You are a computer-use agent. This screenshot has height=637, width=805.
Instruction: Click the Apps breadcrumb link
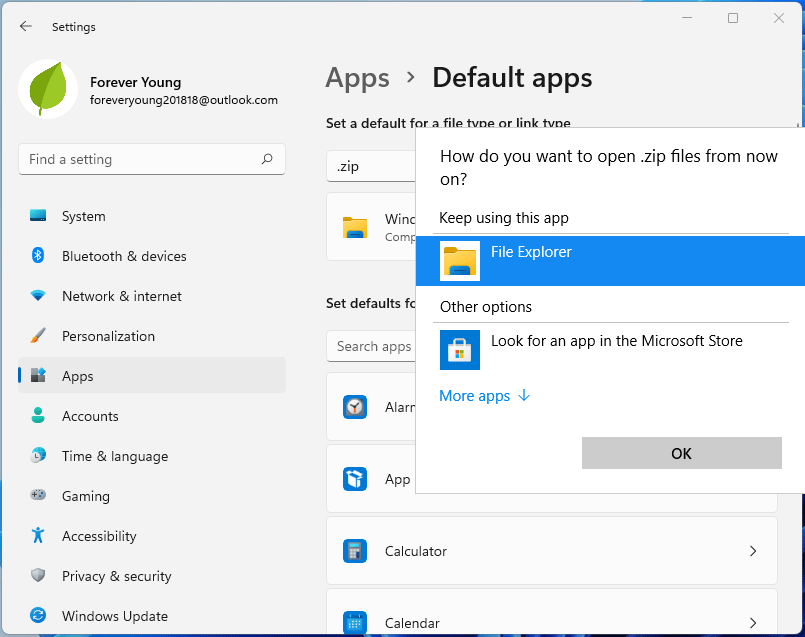pos(357,78)
